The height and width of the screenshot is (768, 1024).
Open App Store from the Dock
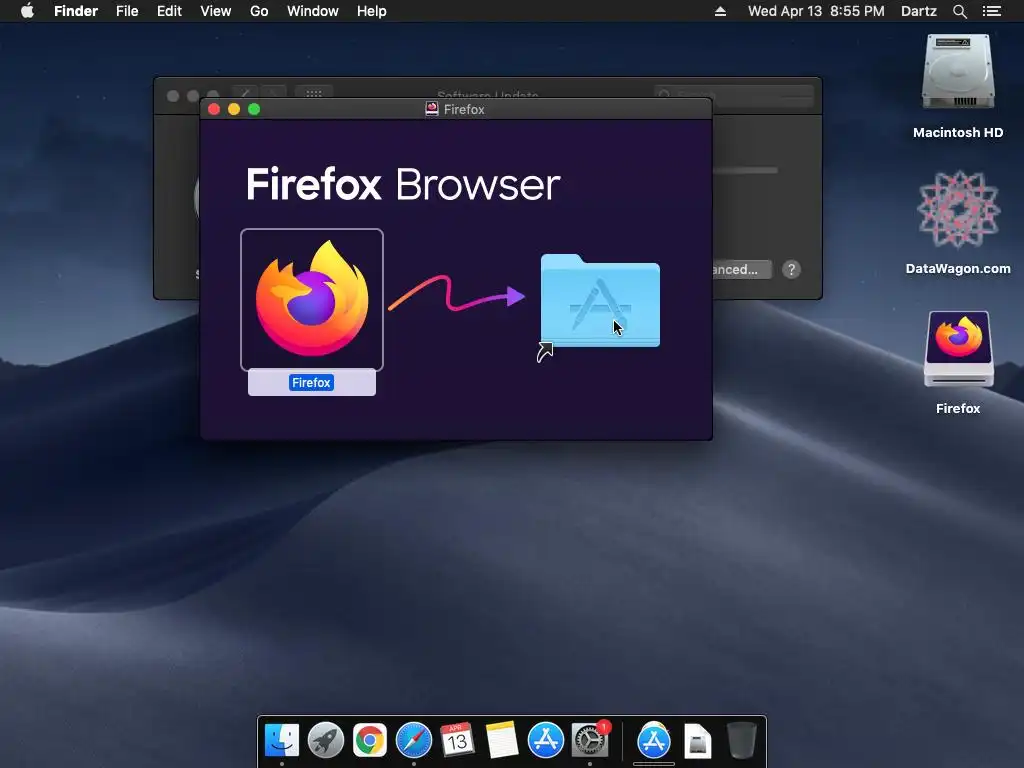pos(545,741)
